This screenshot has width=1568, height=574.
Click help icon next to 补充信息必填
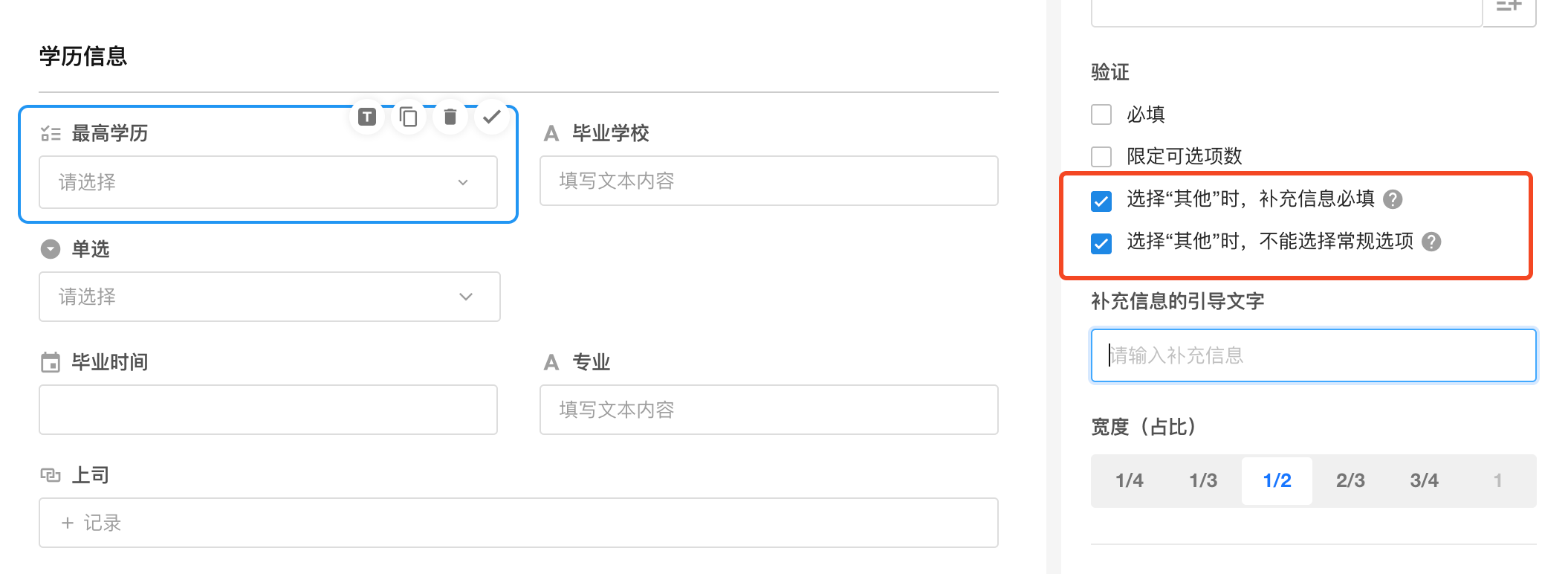[x=1393, y=199]
